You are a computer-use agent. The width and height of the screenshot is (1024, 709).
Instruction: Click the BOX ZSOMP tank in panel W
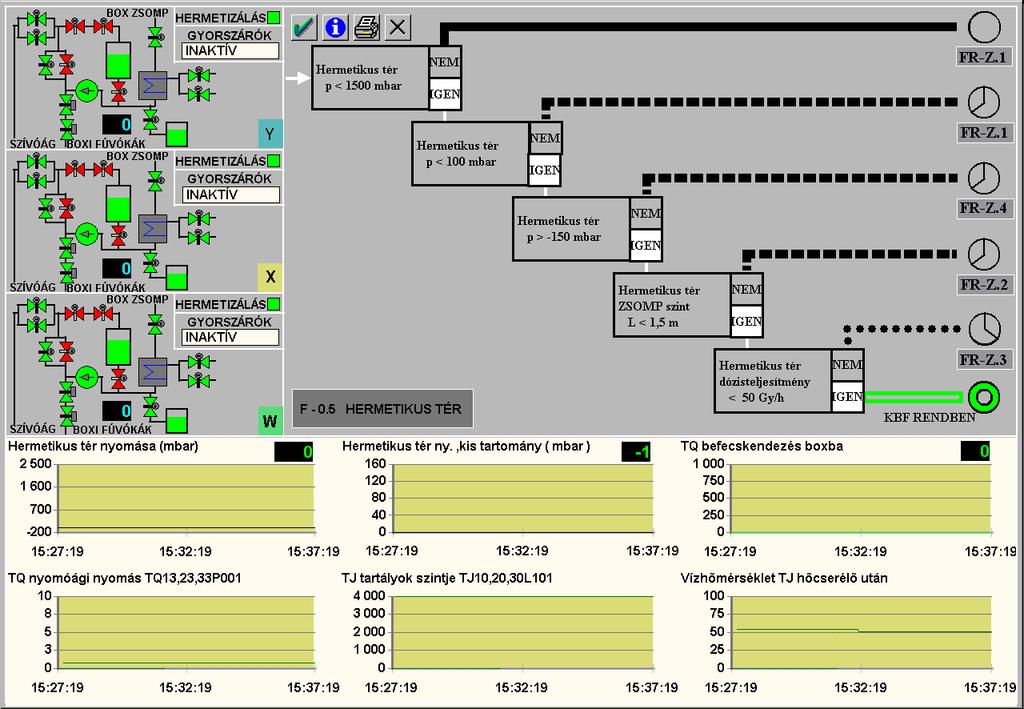pyautogui.click(x=118, y=347)
